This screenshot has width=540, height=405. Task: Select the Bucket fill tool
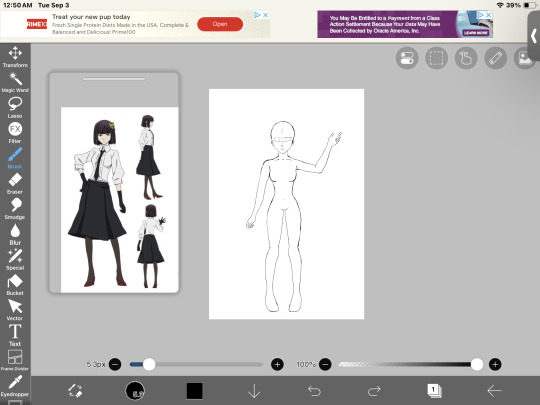click(x=15, y=284)
